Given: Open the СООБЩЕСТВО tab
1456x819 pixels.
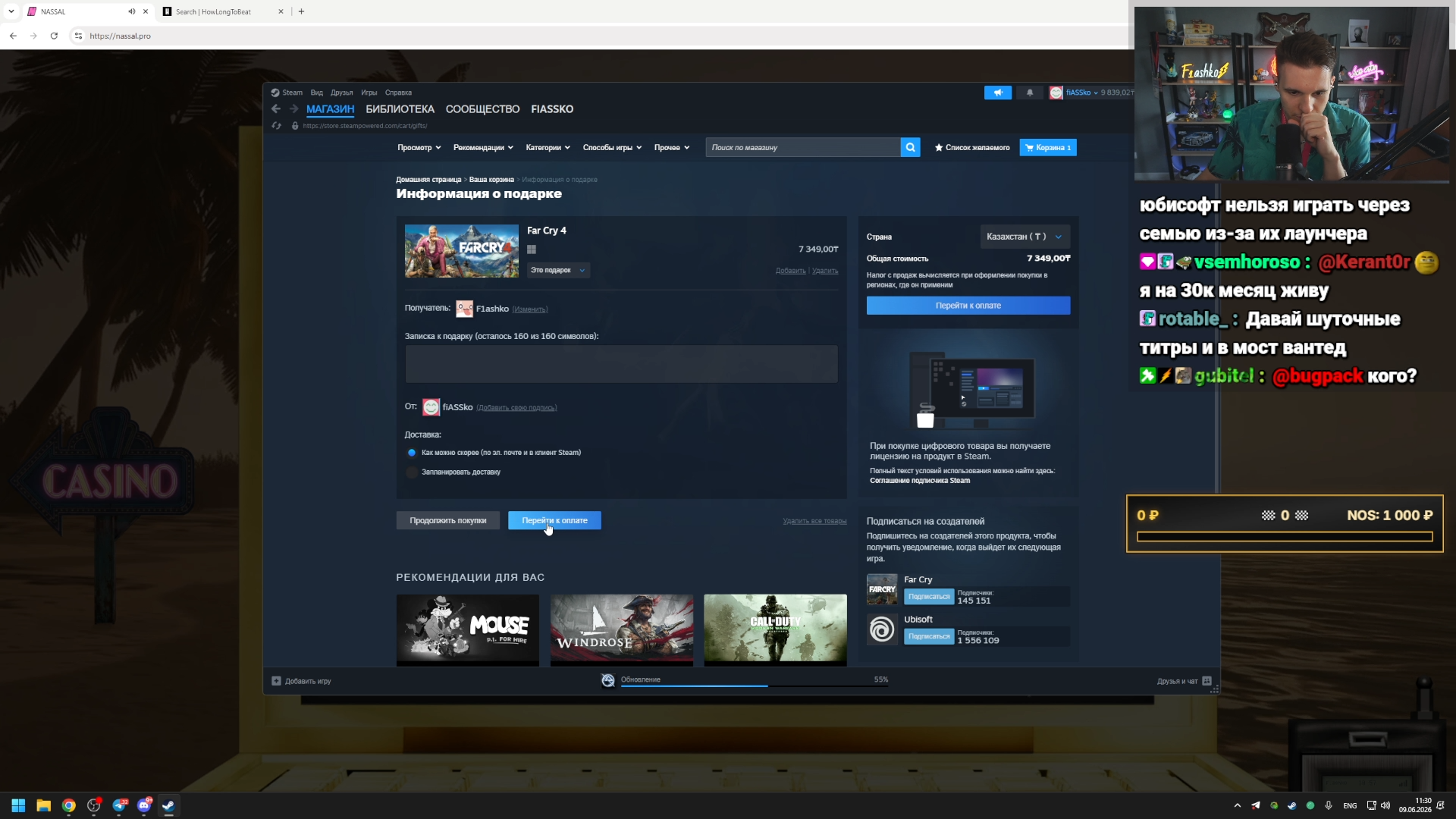Looking at the screenshot, I should click(x=482, y=109).
